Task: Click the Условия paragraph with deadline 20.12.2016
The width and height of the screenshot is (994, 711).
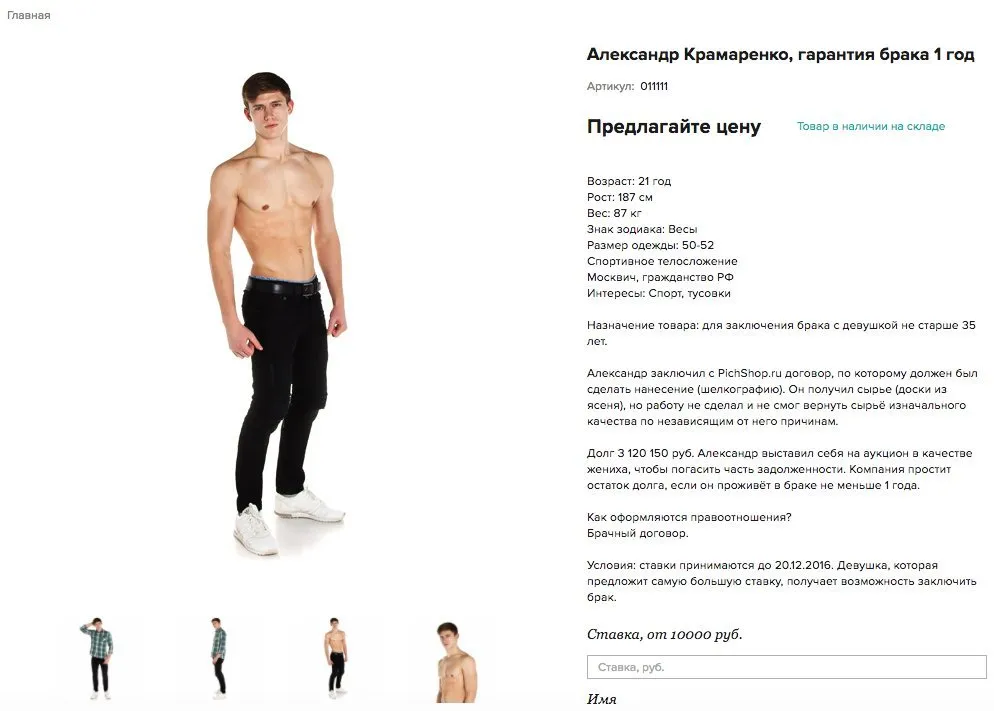Action: tap(782, 581)
